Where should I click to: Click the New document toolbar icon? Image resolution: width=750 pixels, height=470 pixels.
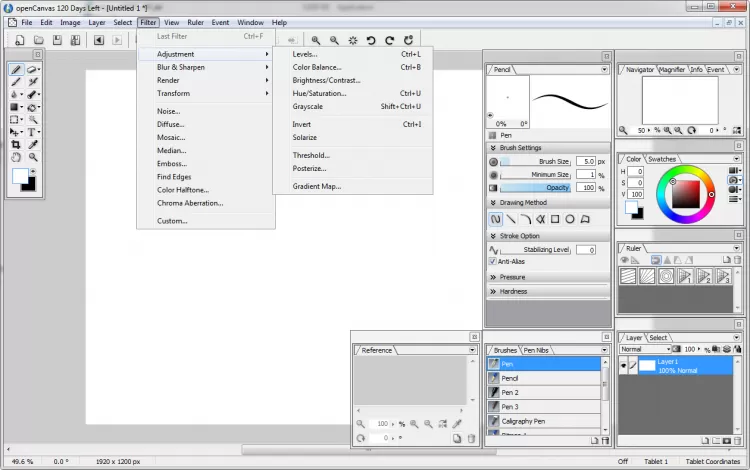20,40
